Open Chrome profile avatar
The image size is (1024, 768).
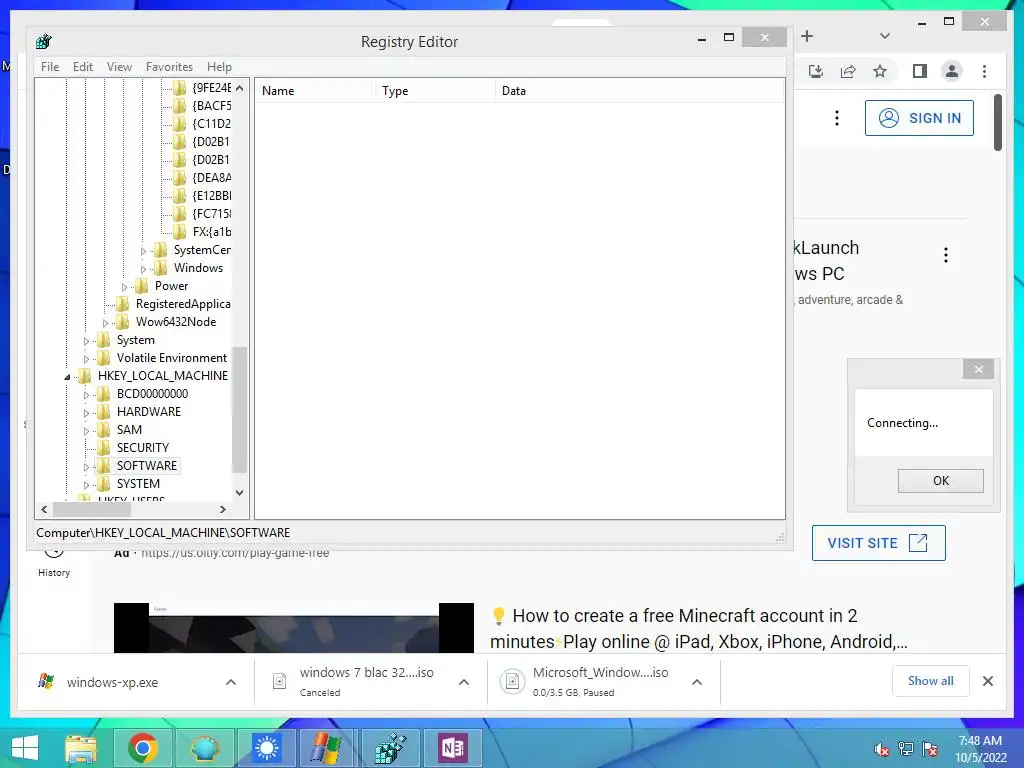(x=952, y=71)
